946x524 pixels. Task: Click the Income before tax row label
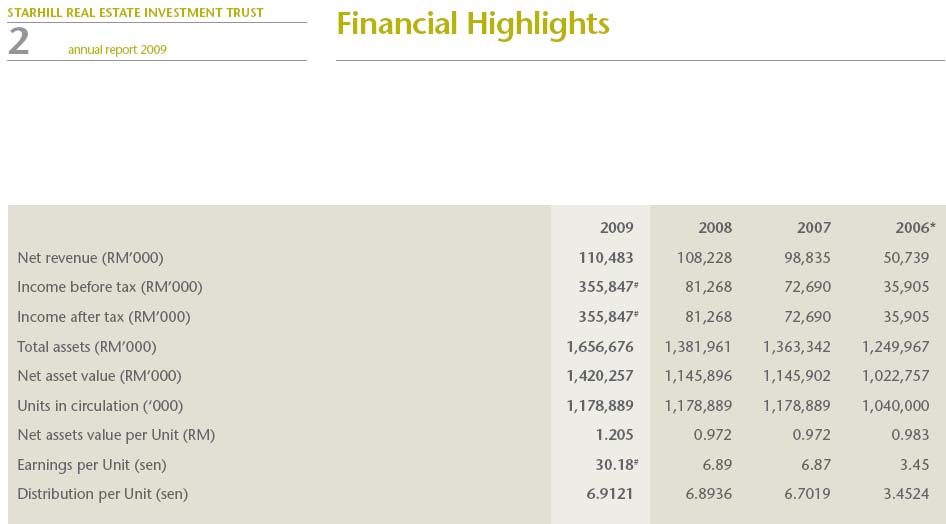[x=110, y=287]
